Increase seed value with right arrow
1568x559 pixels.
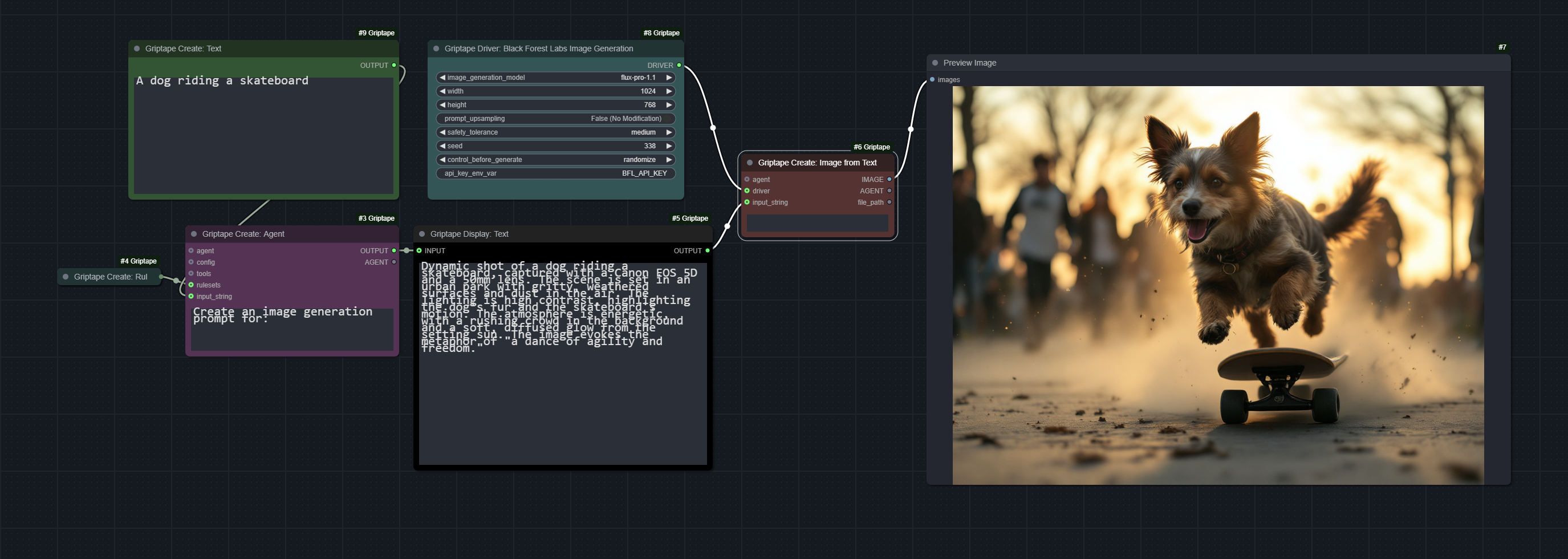669,146
